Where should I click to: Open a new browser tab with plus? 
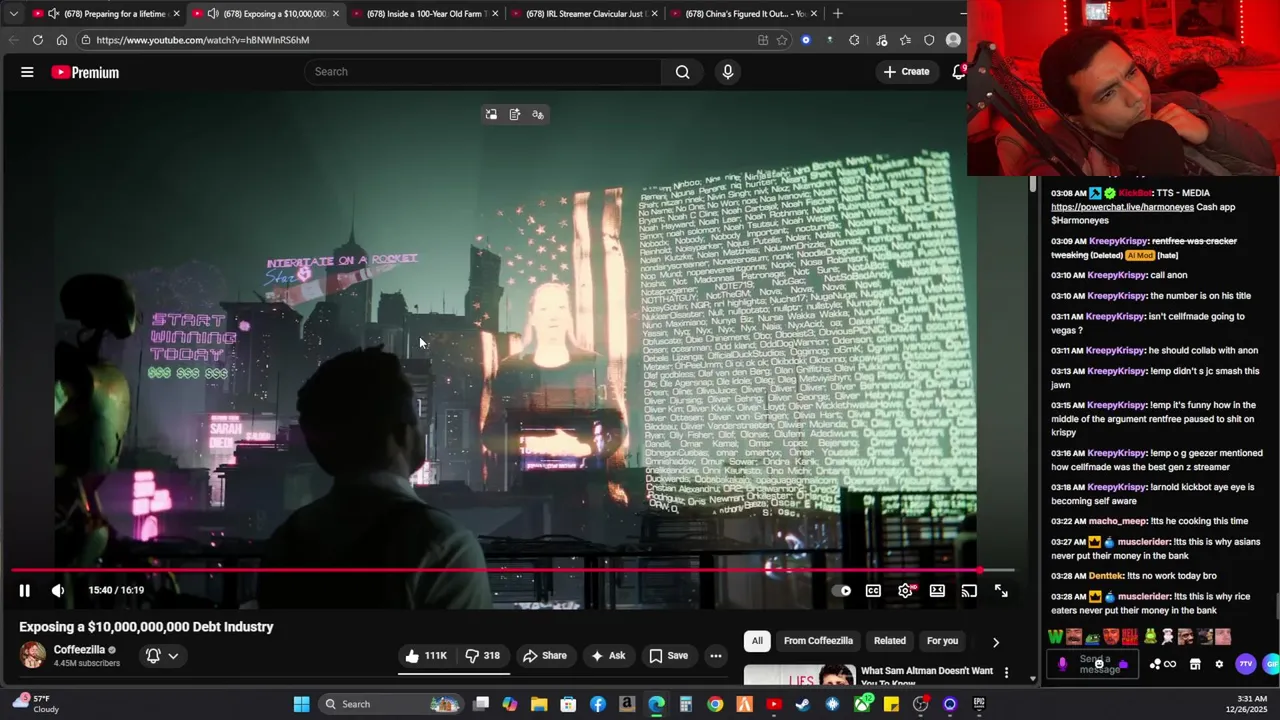click(x=837, y=14)
